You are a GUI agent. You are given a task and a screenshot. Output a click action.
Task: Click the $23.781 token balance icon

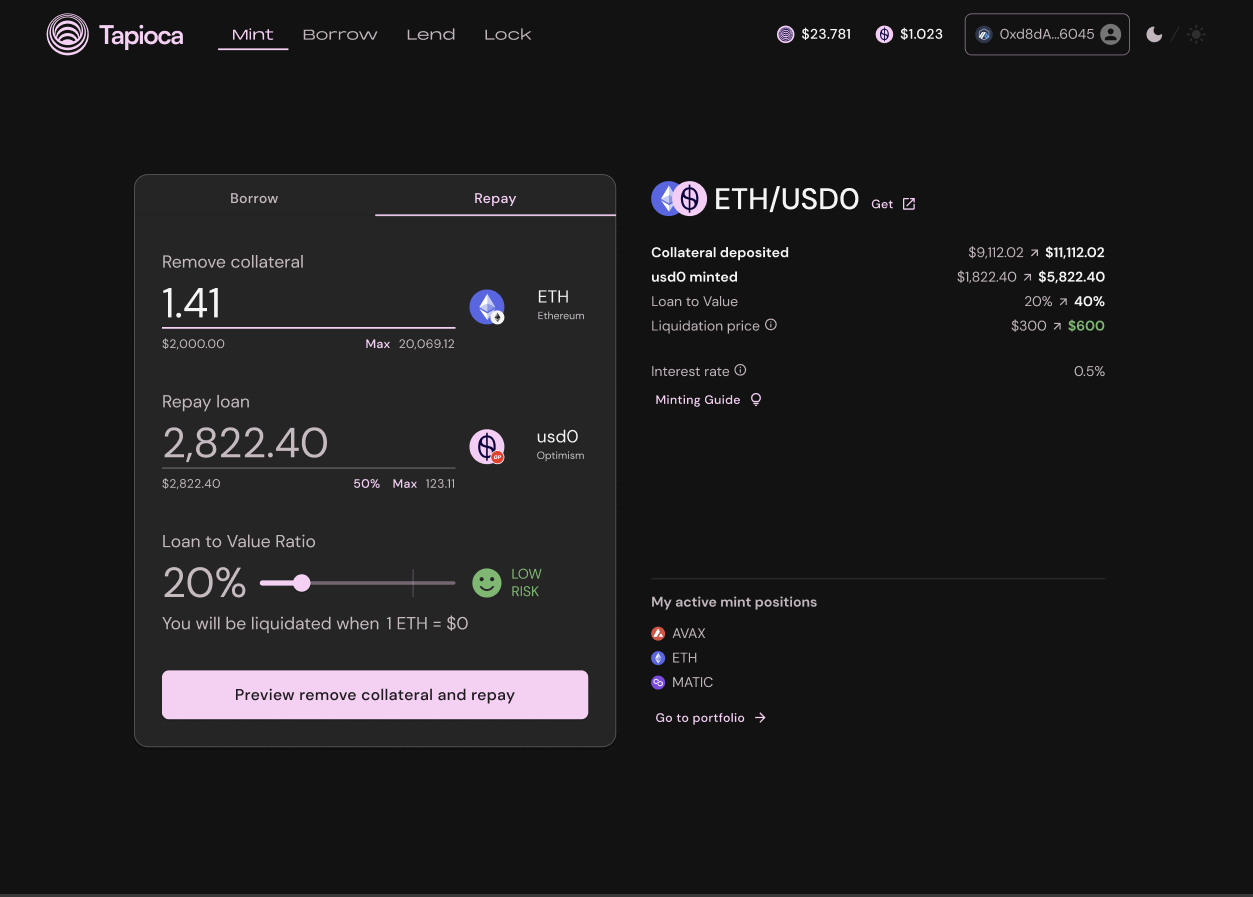click(786, 34)
